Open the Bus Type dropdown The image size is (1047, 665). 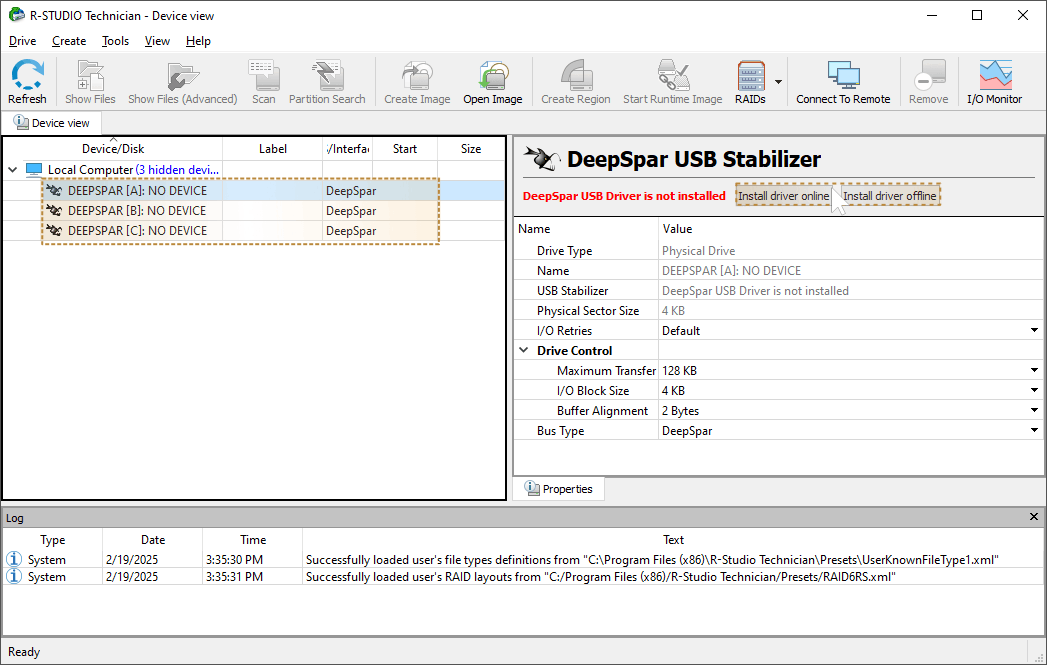[x=1034, y=431]
